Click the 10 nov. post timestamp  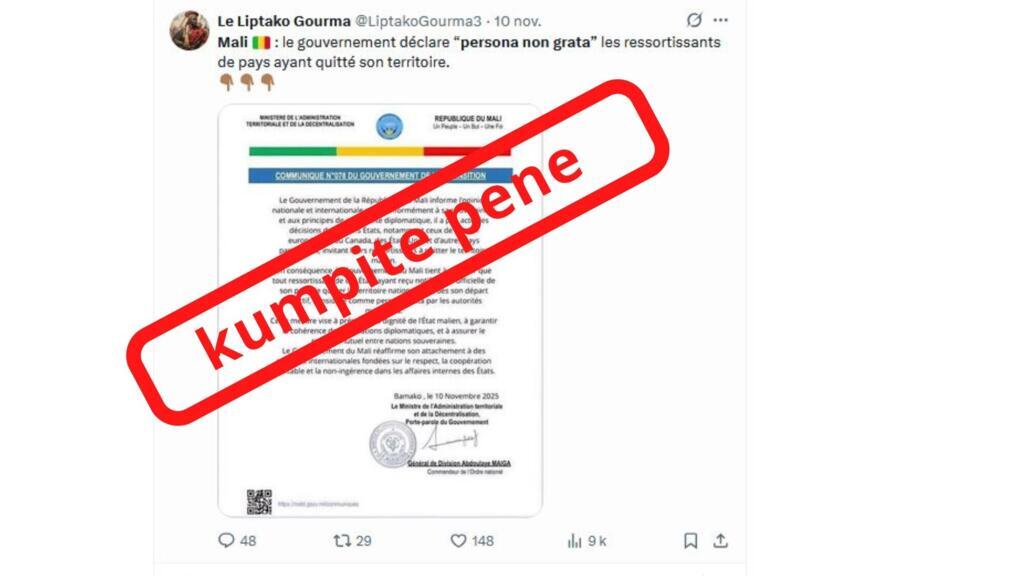(x=517, y=21)
